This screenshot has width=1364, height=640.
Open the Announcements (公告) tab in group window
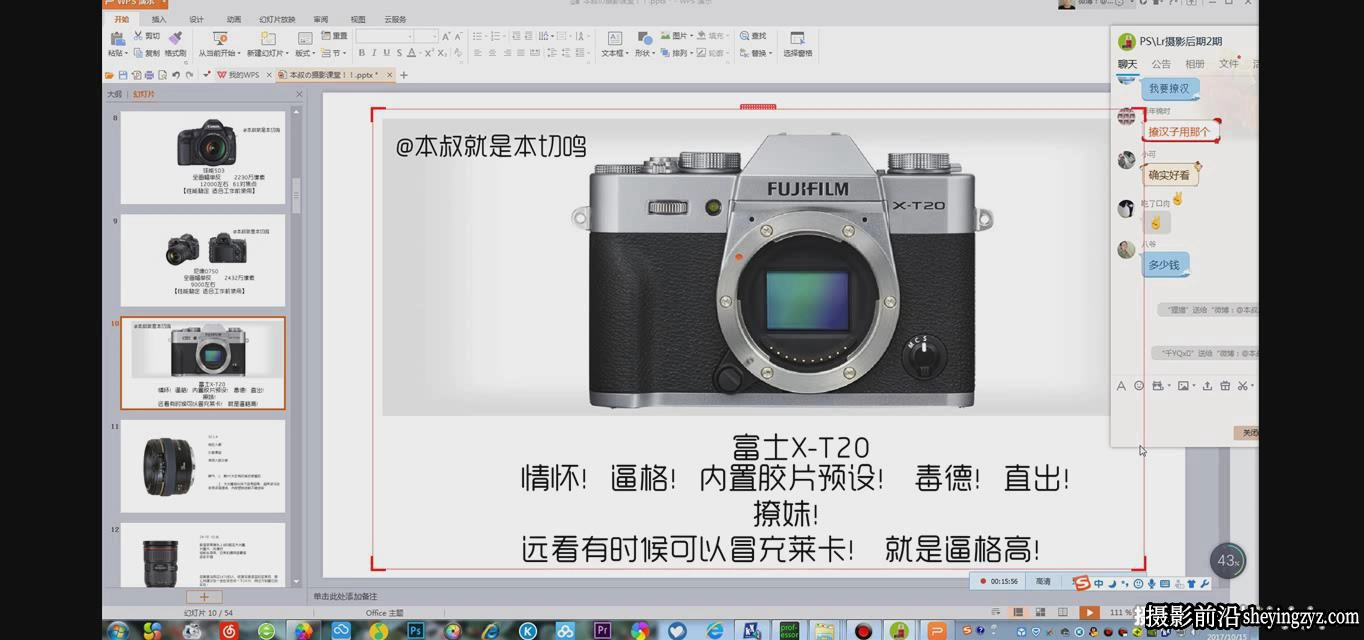point(1161,64)
